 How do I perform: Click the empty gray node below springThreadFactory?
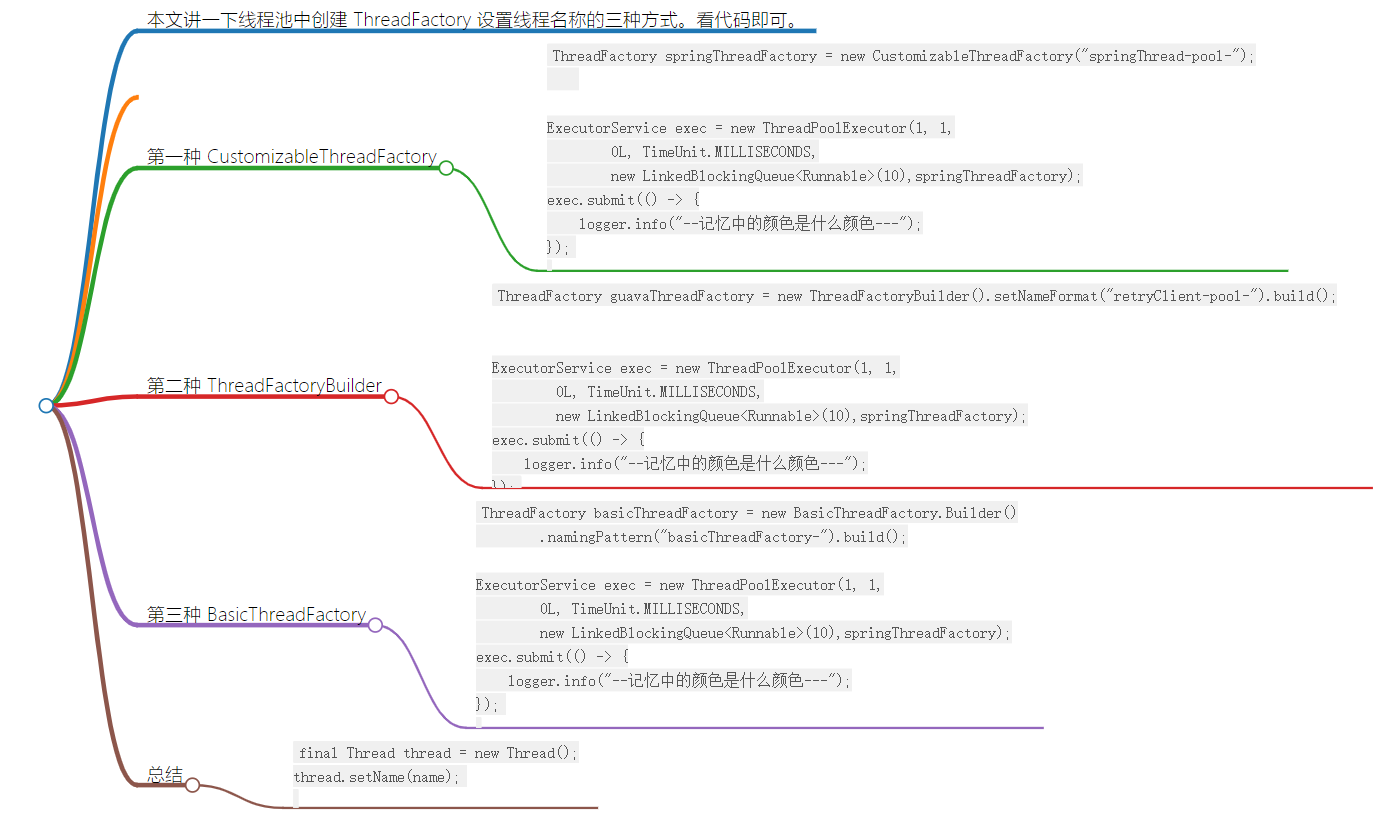point(562,79)
